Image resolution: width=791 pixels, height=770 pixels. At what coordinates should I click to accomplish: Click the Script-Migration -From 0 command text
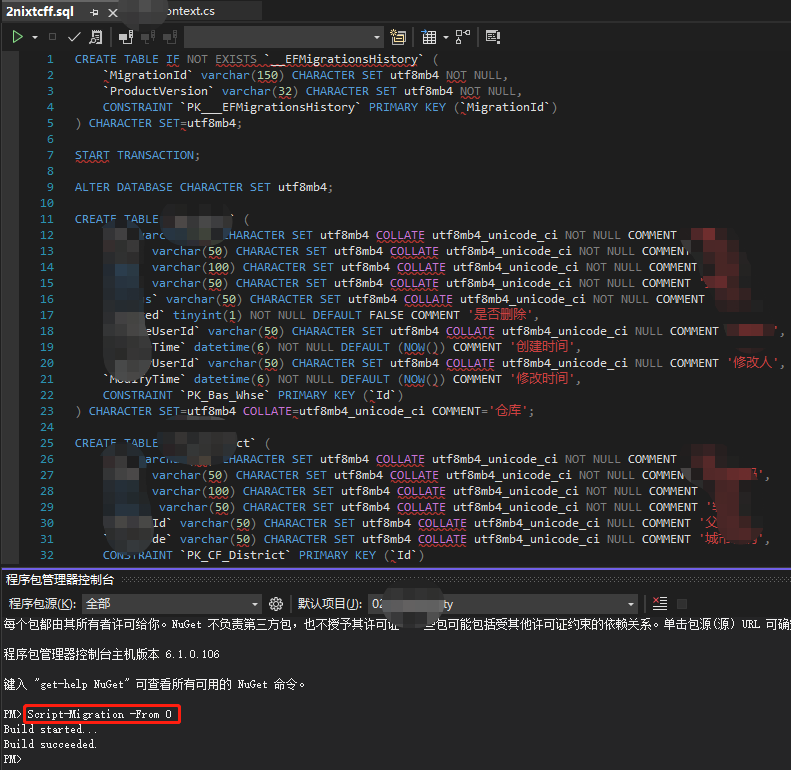(x=99, y=714)
